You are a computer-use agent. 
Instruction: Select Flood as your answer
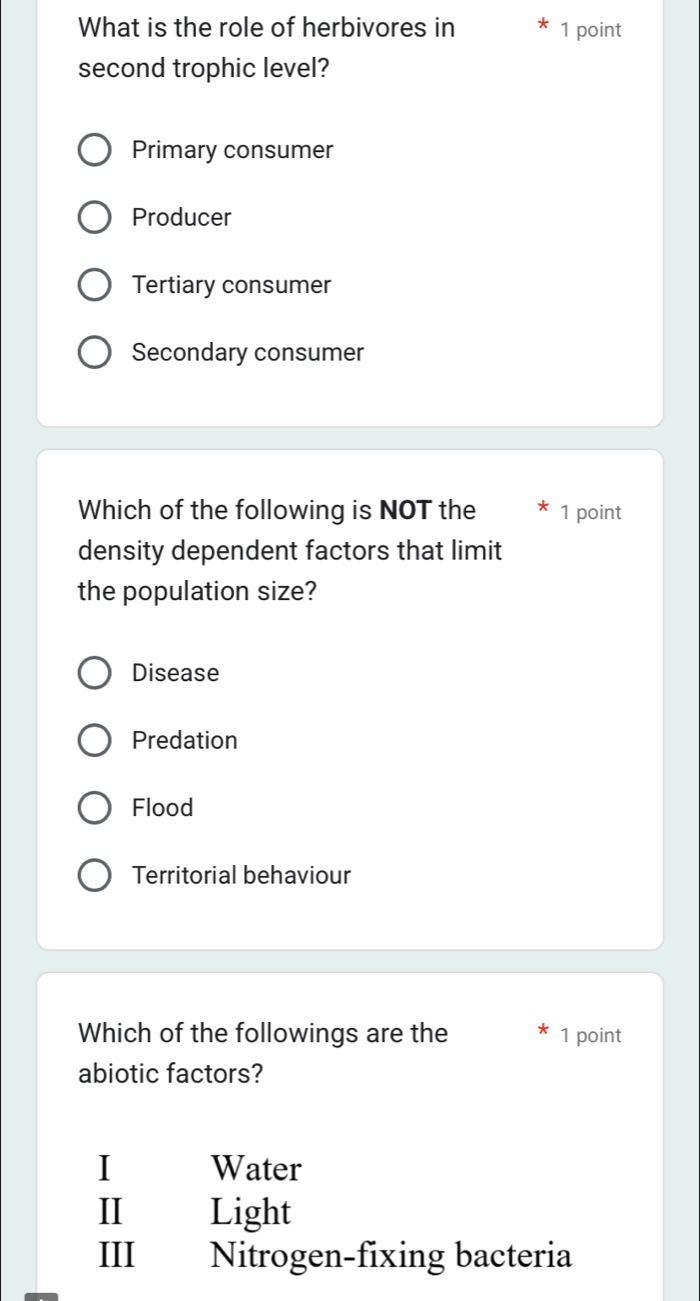94,807
